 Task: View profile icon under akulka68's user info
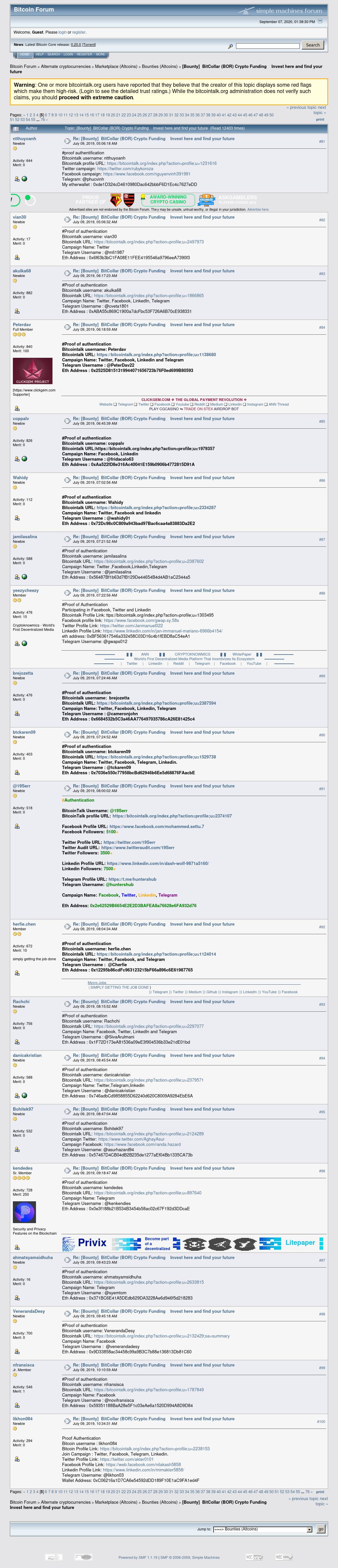pyautogui.click(x=17, y=311)
